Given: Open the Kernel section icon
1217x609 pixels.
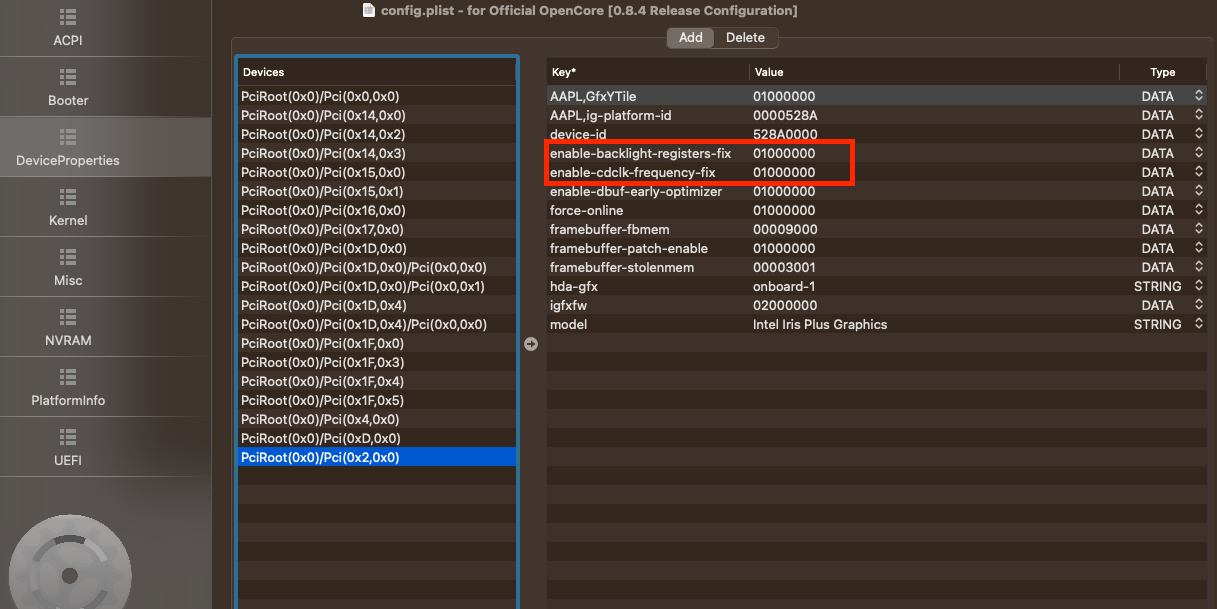Looking at the screenshot, I should point(68,197).
